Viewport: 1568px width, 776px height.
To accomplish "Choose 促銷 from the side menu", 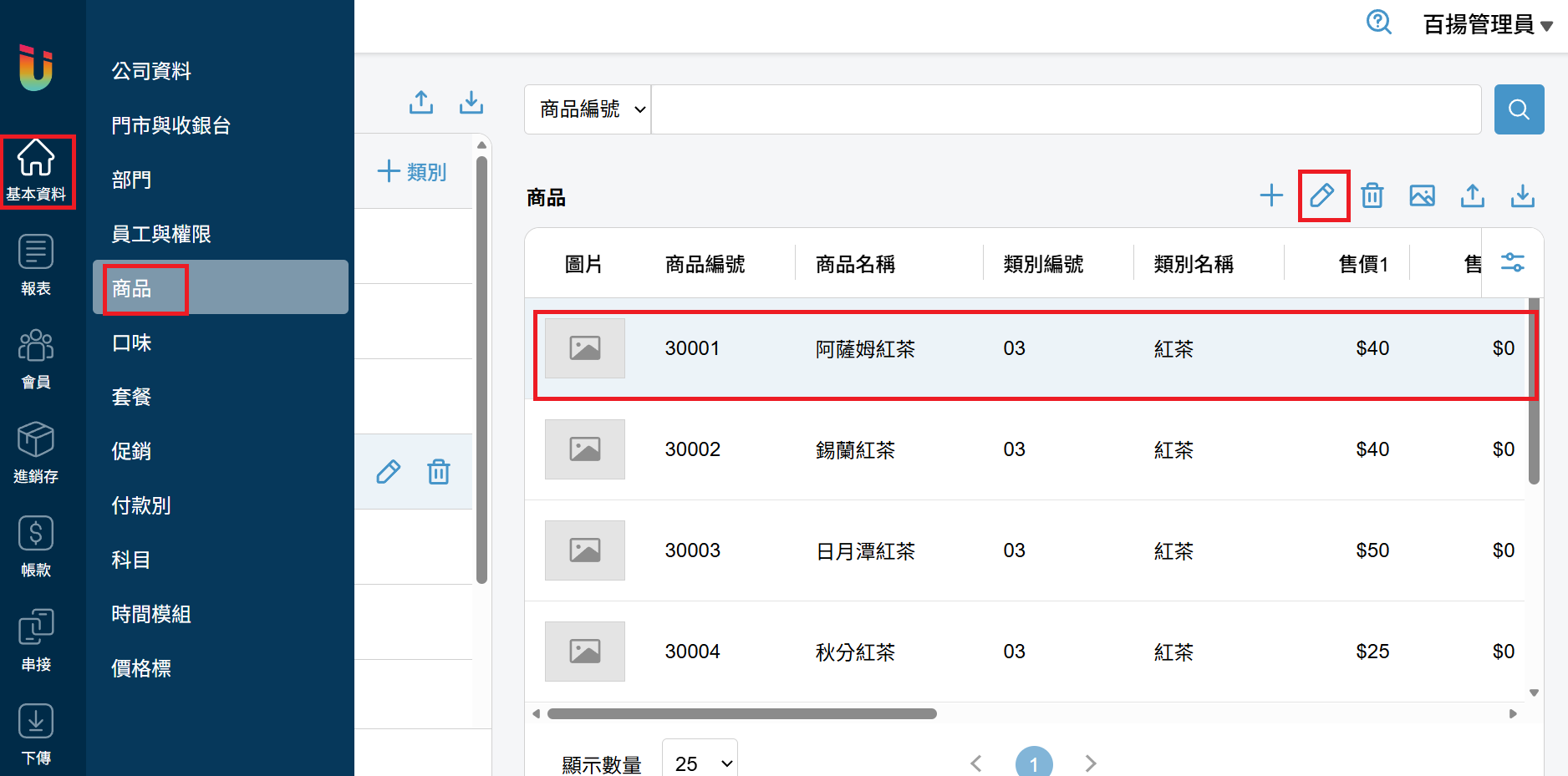I will [x=132, y=451].
